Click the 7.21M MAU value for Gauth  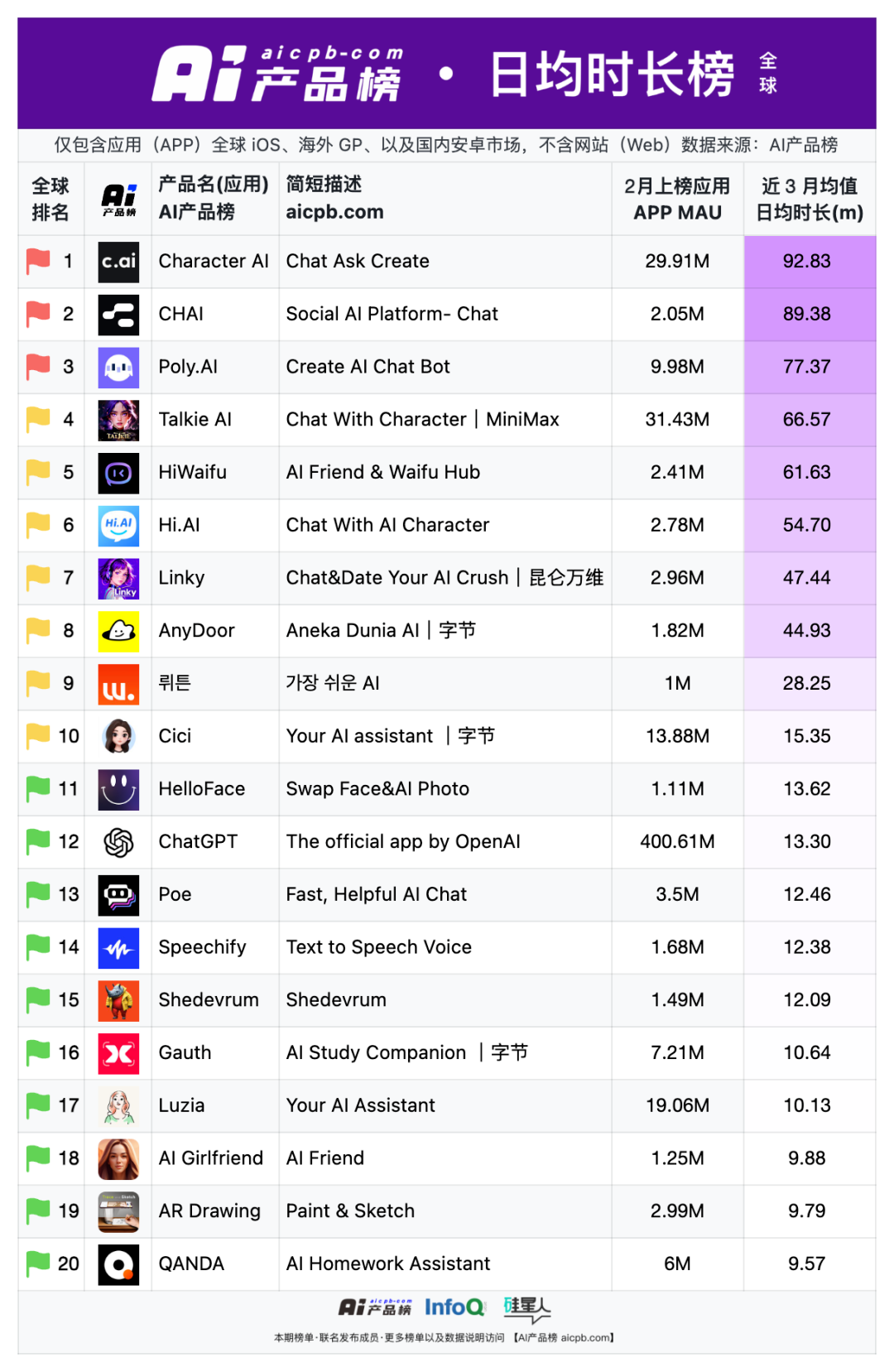click(677, 1053)
